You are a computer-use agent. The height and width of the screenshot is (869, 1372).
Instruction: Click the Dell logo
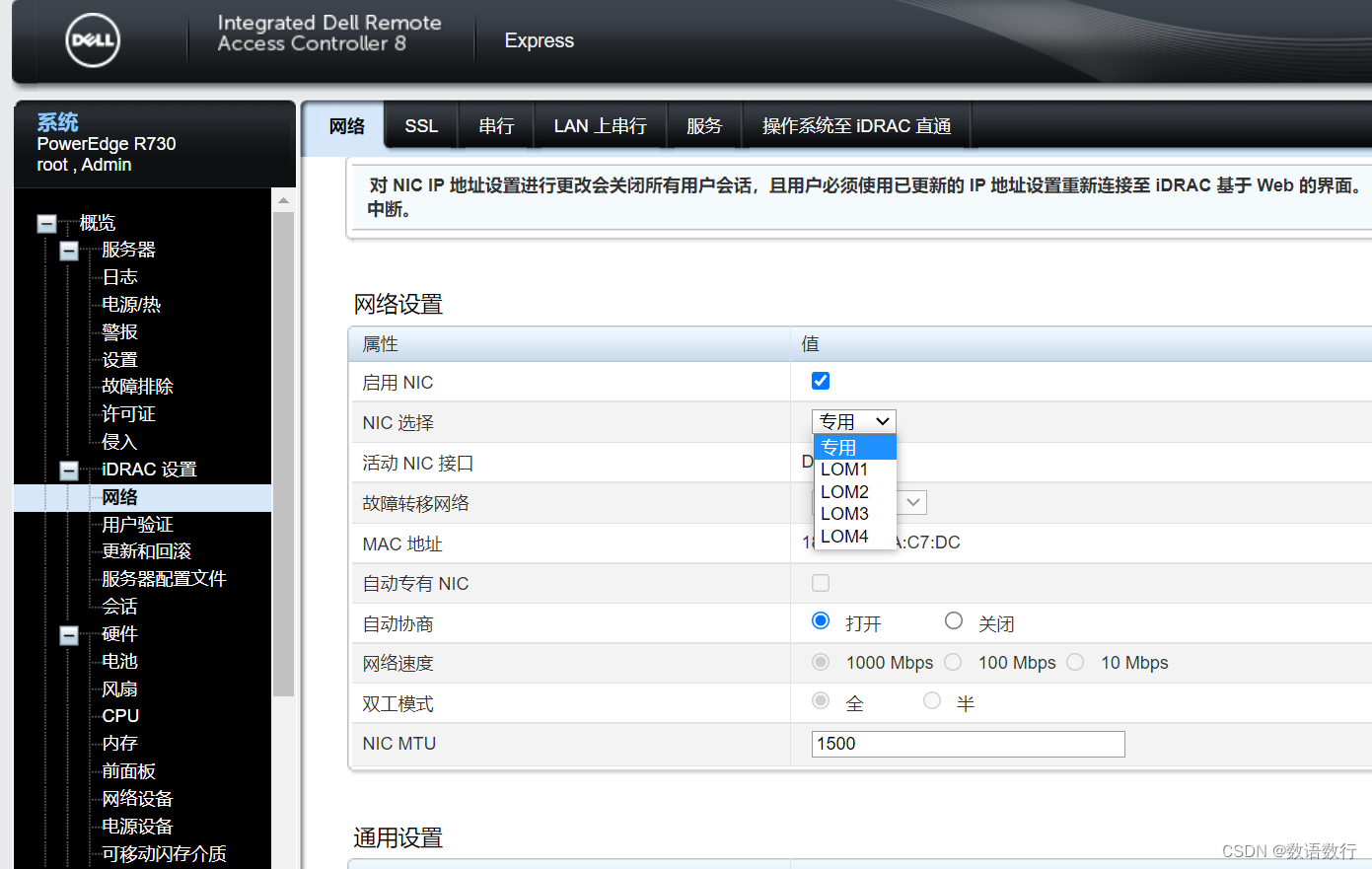click(x=92, y=40)
